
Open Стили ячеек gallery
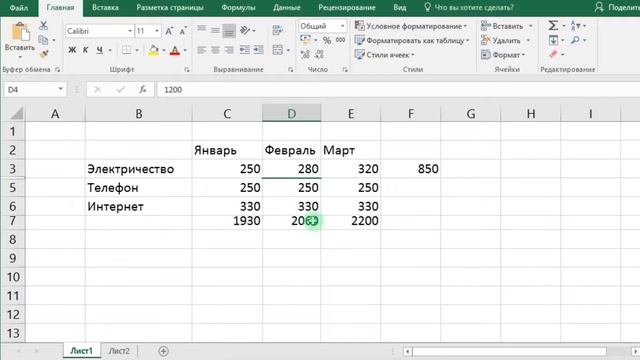click(x=384, y=55)
